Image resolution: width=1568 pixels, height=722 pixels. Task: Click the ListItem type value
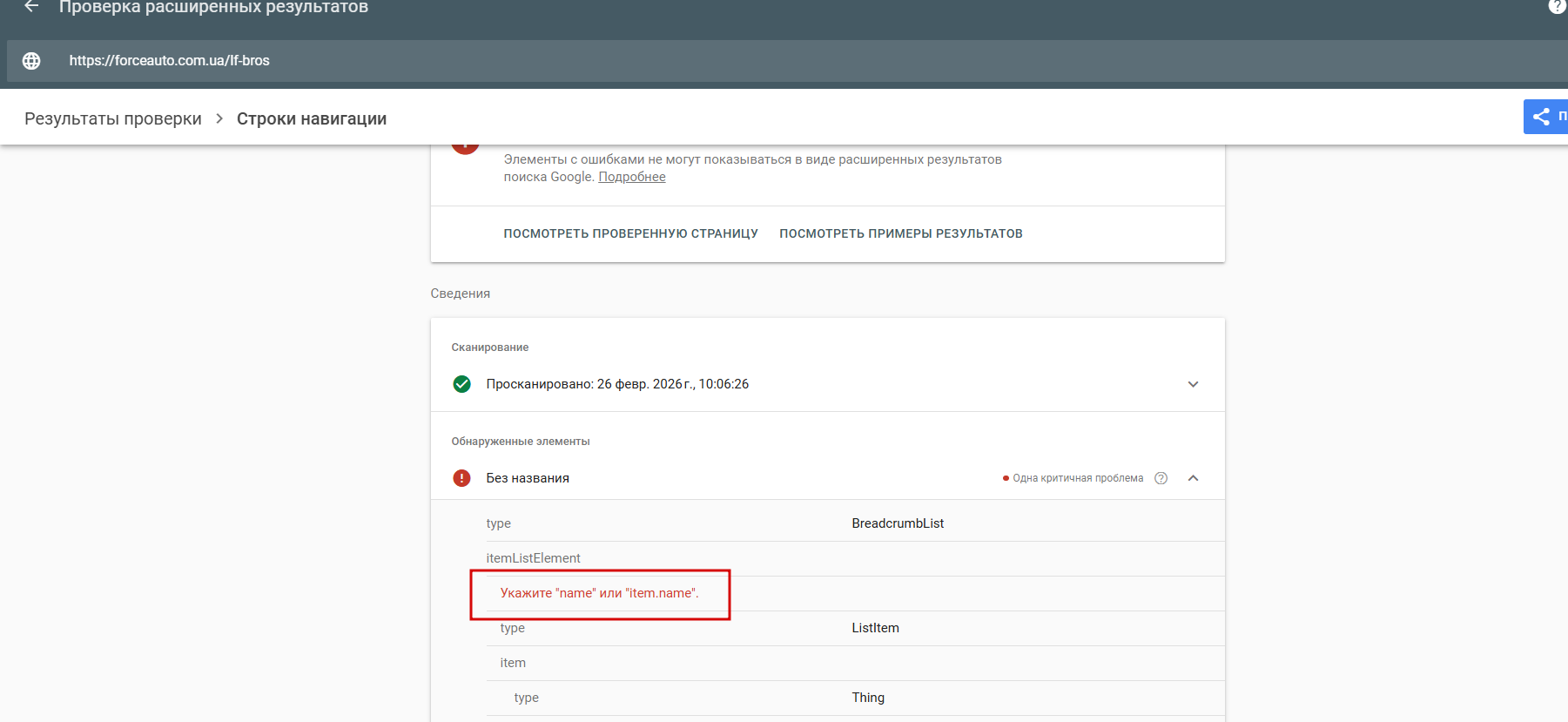(876, 628)
